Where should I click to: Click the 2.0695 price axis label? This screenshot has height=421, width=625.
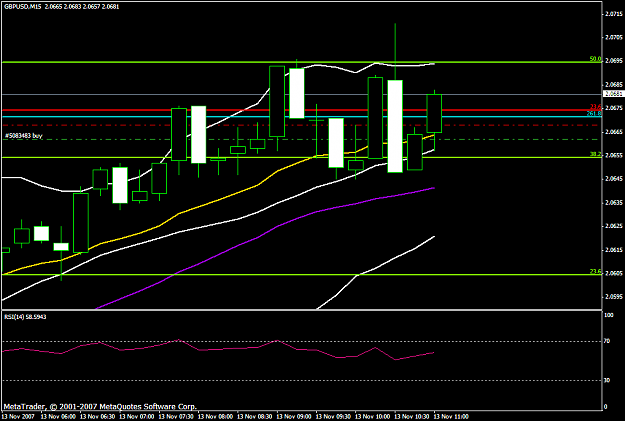click(x=613, y=61)
